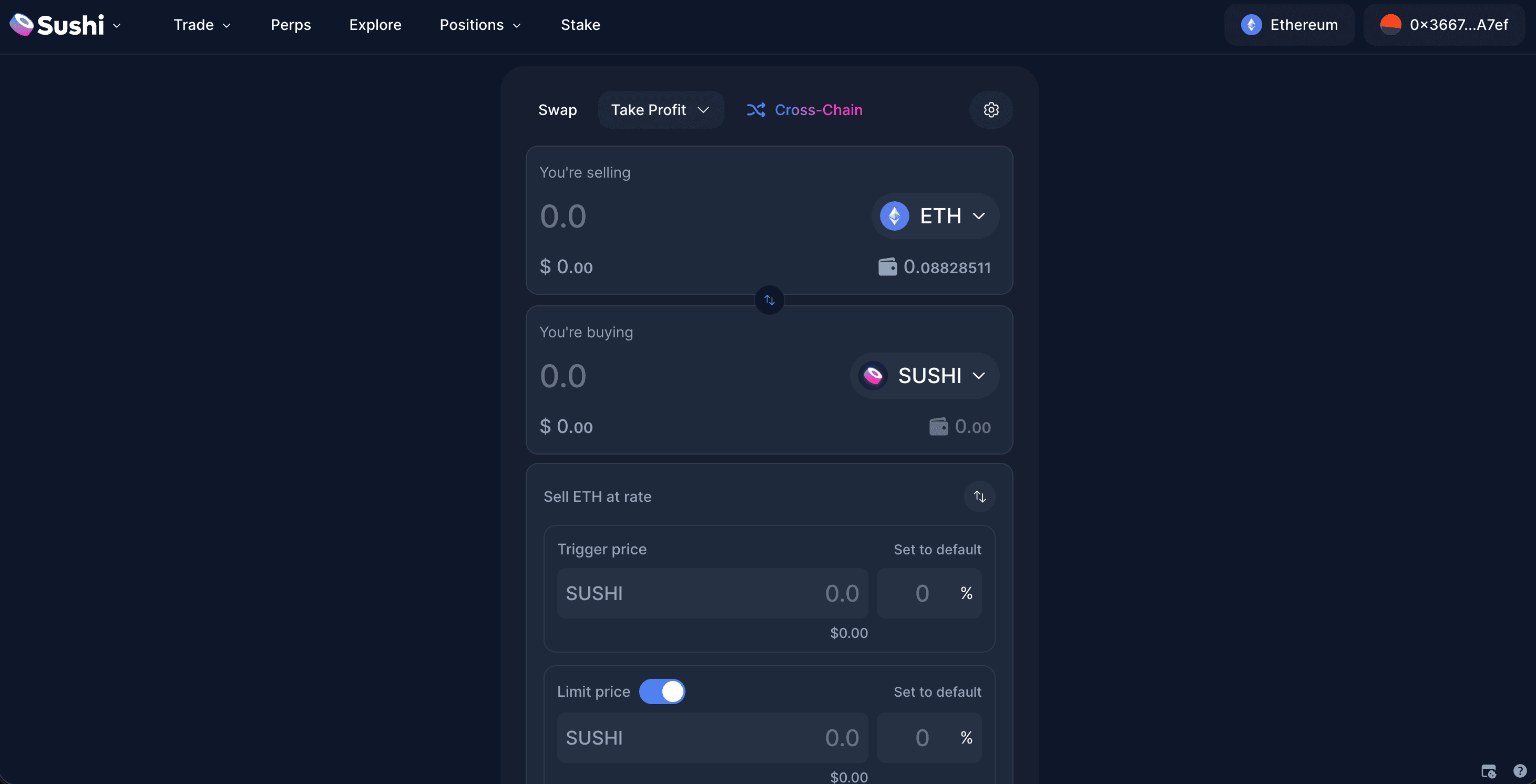
Task: Open the Ethereum network selector
Action: pyautogui.click(x=1289, y=25)
